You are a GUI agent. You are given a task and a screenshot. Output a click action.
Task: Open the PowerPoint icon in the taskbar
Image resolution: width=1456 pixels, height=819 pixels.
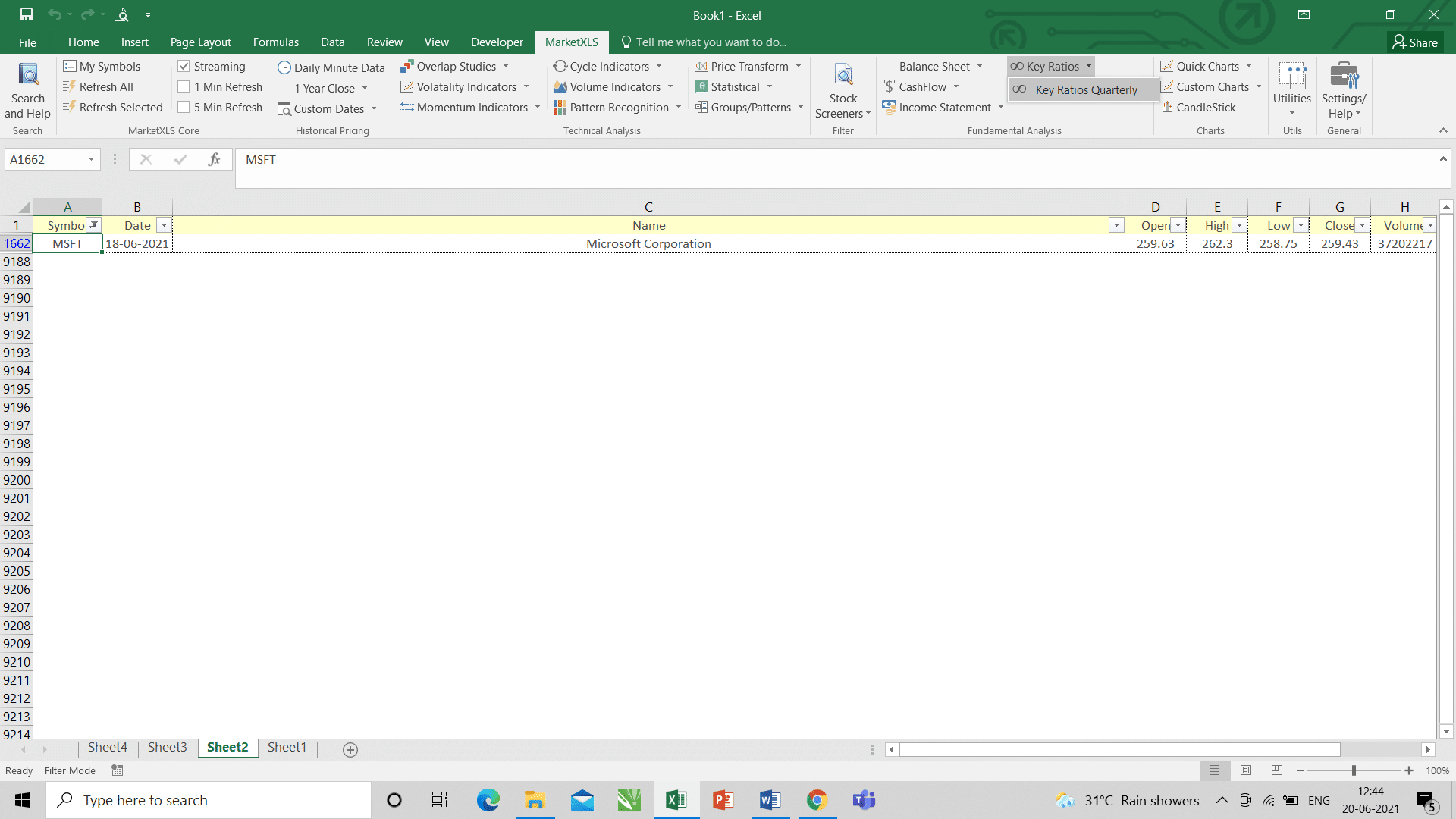pos(723,800)
